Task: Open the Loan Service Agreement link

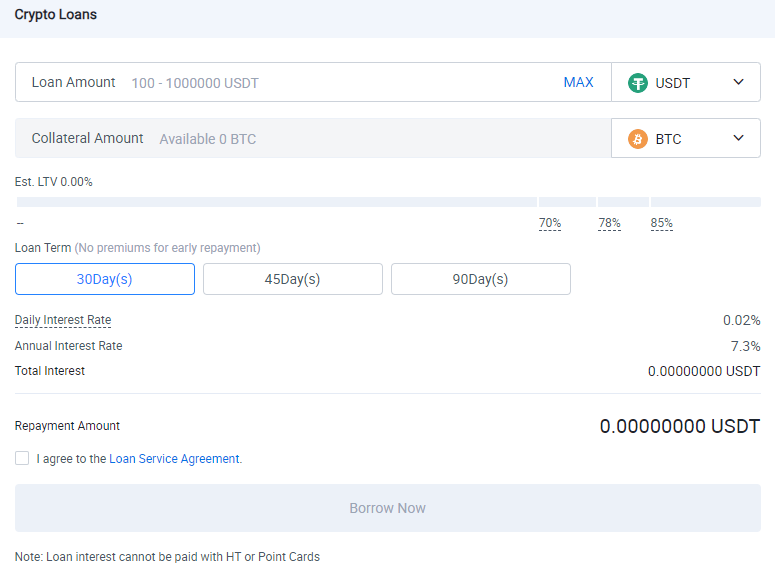Action: [x=174, y=459]
